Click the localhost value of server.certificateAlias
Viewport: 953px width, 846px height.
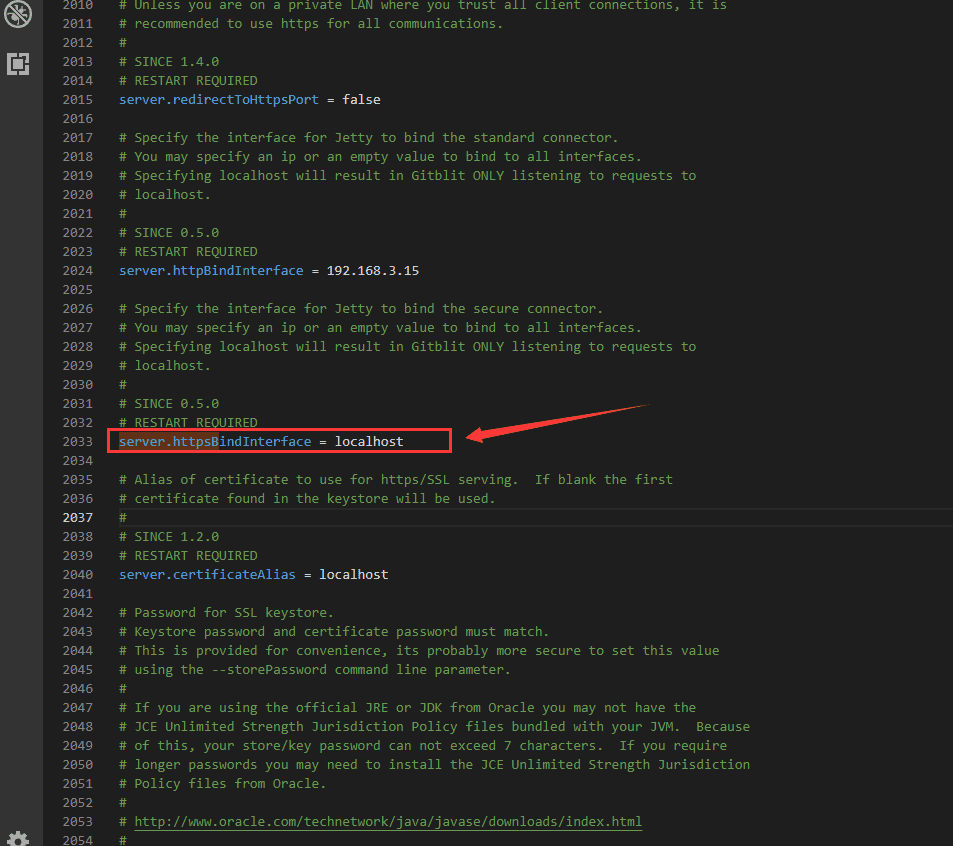(352, 574)
